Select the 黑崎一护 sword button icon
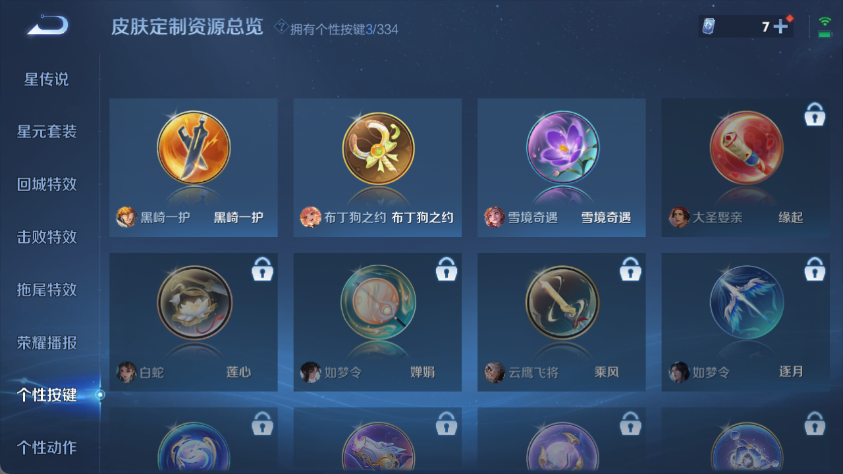843x474 pixels. [194, 147]
